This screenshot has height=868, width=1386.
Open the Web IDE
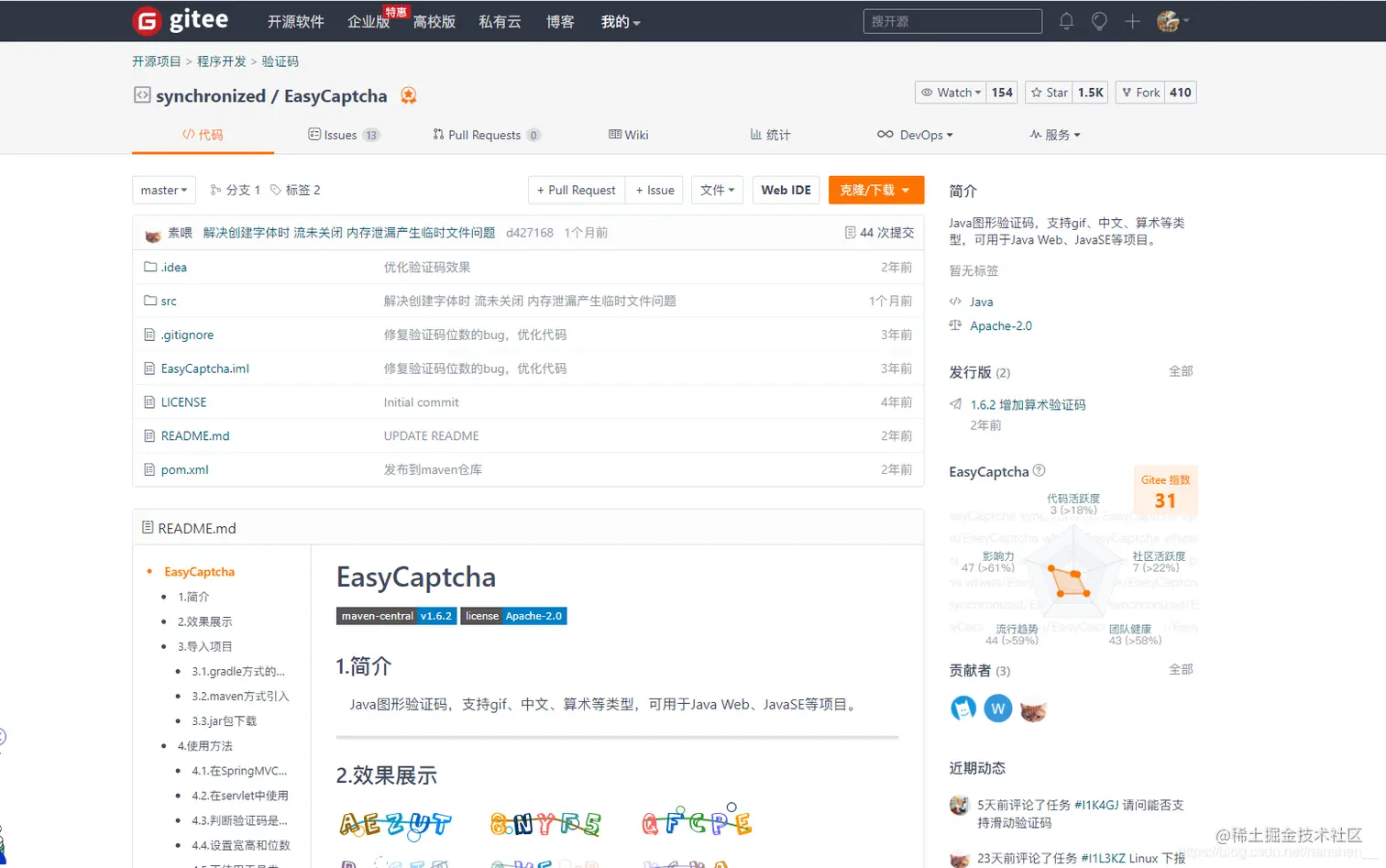(786, 190)
